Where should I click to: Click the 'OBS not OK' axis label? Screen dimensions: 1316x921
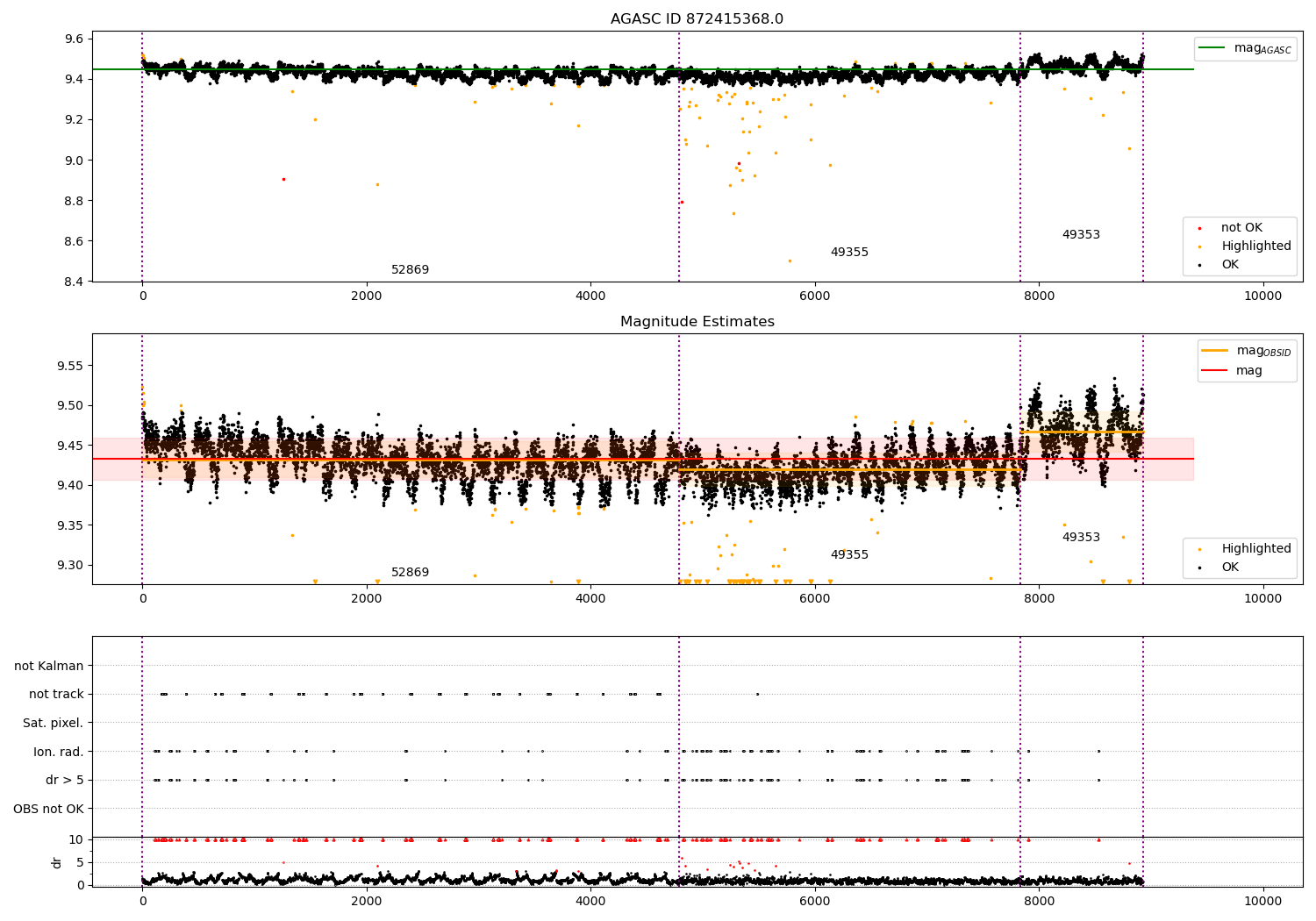[x=48, y=809]
